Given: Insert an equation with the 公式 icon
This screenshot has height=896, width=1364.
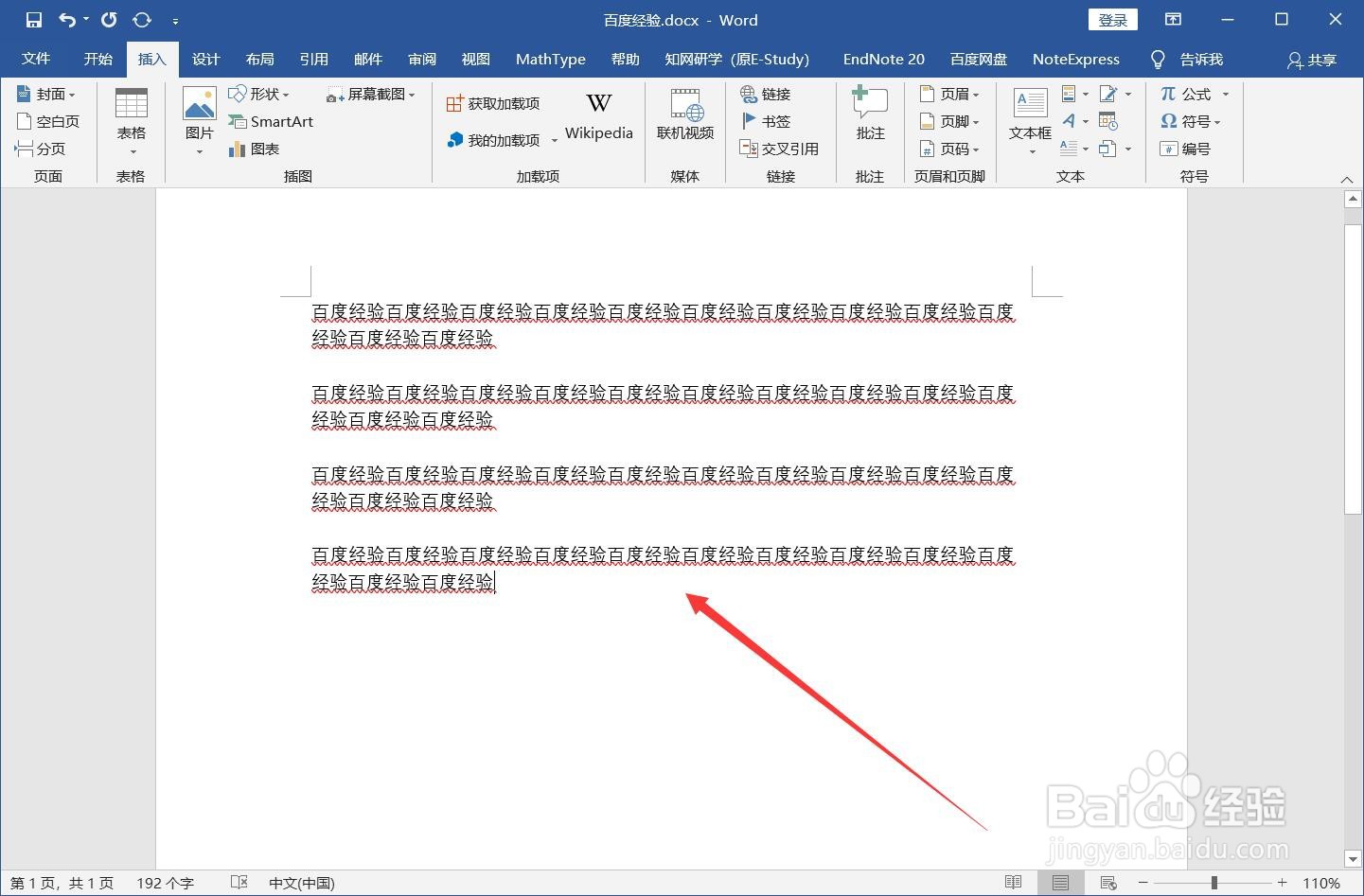Looking at the screenshot, I should [1188, 94].
